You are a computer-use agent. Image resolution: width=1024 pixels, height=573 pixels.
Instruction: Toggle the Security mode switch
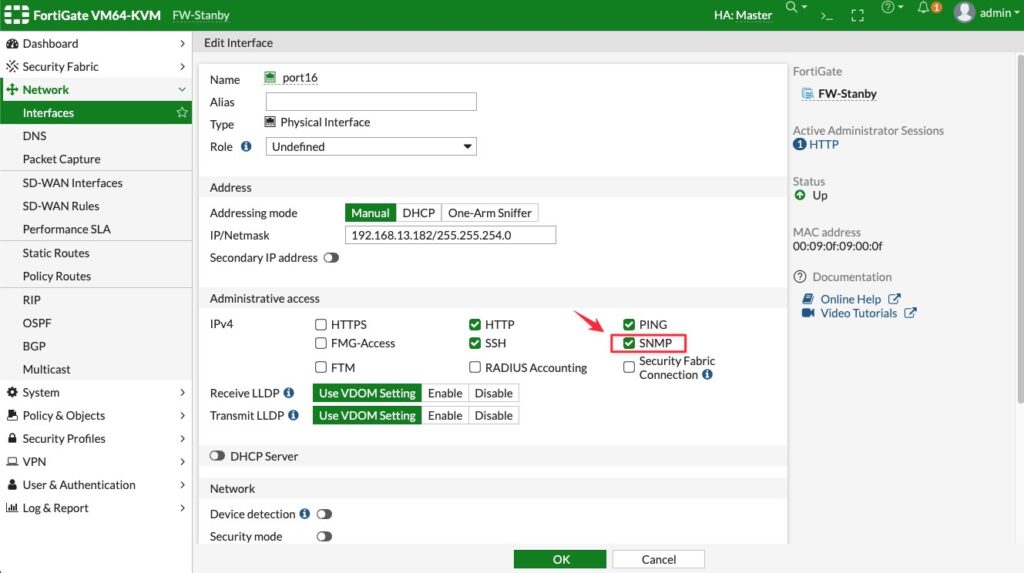[325, 536]
